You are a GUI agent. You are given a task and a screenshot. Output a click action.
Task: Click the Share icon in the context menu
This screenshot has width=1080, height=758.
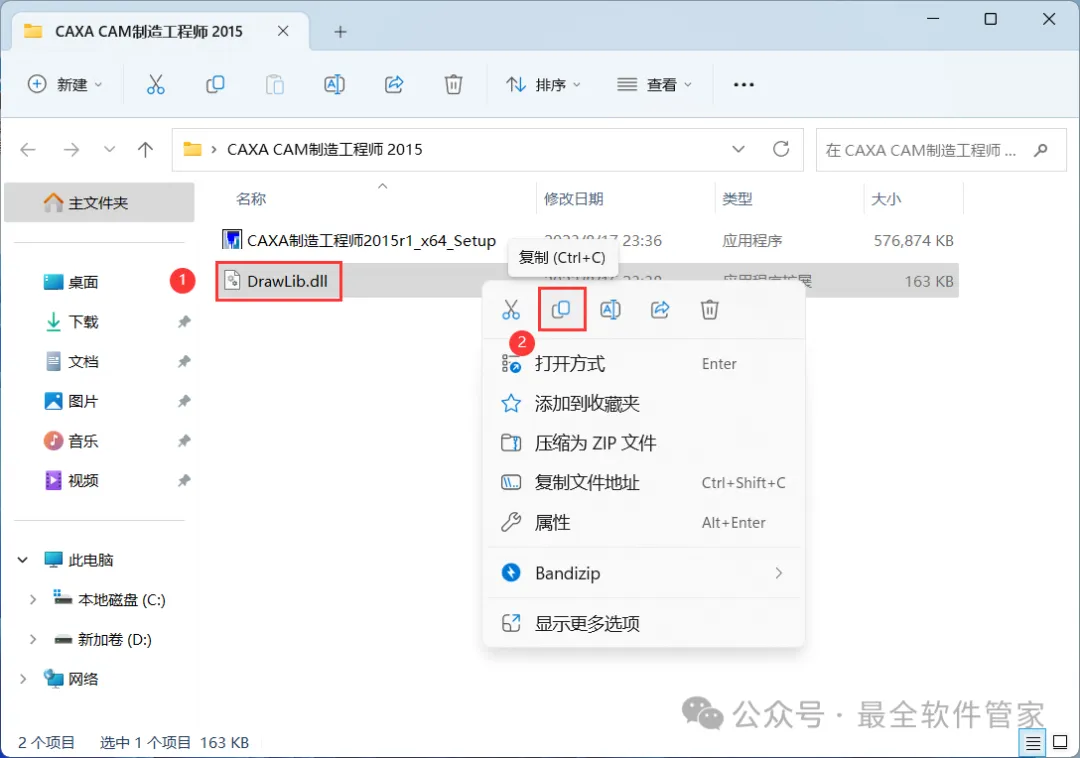[660, 310]
